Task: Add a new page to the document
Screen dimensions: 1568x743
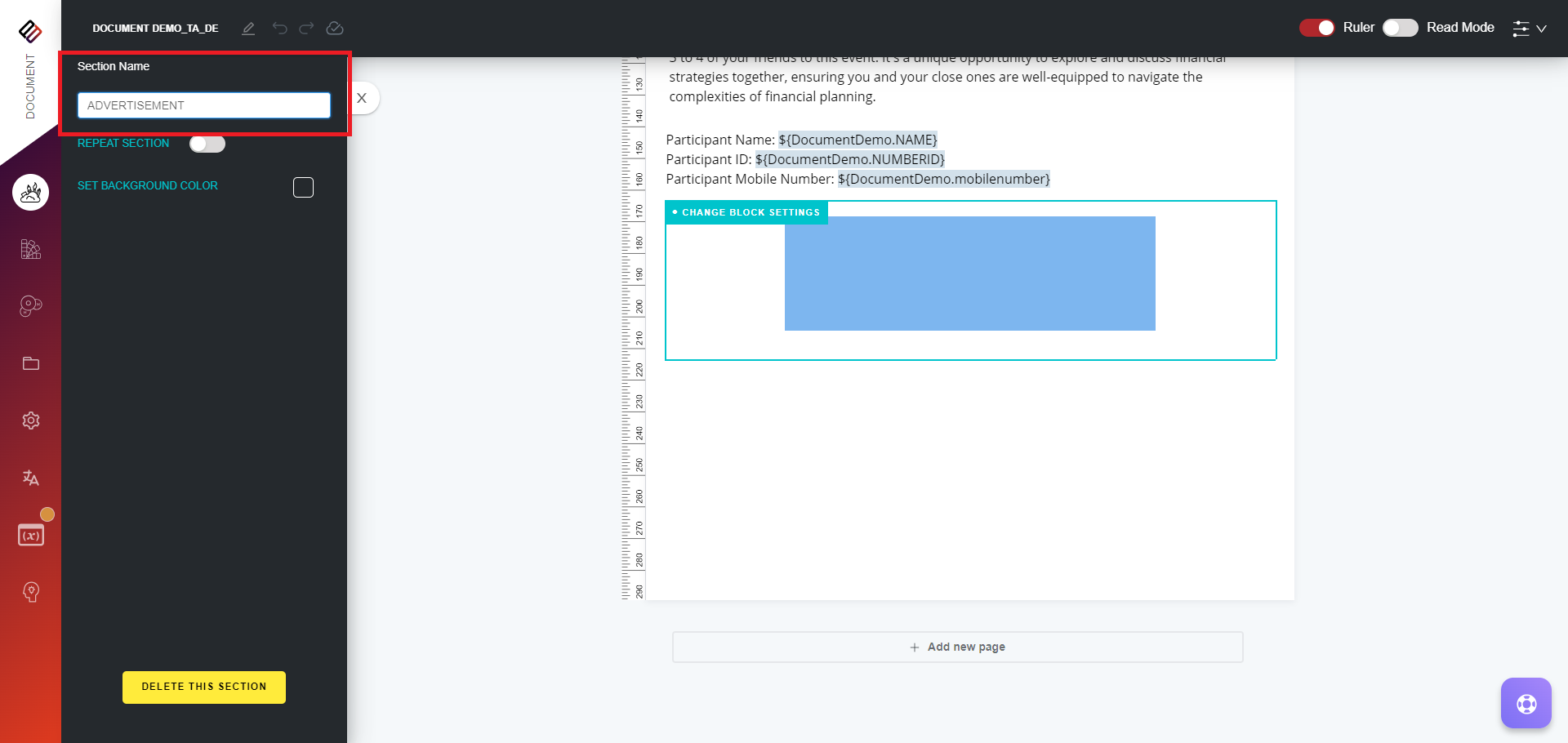Action: pos(957,647)
